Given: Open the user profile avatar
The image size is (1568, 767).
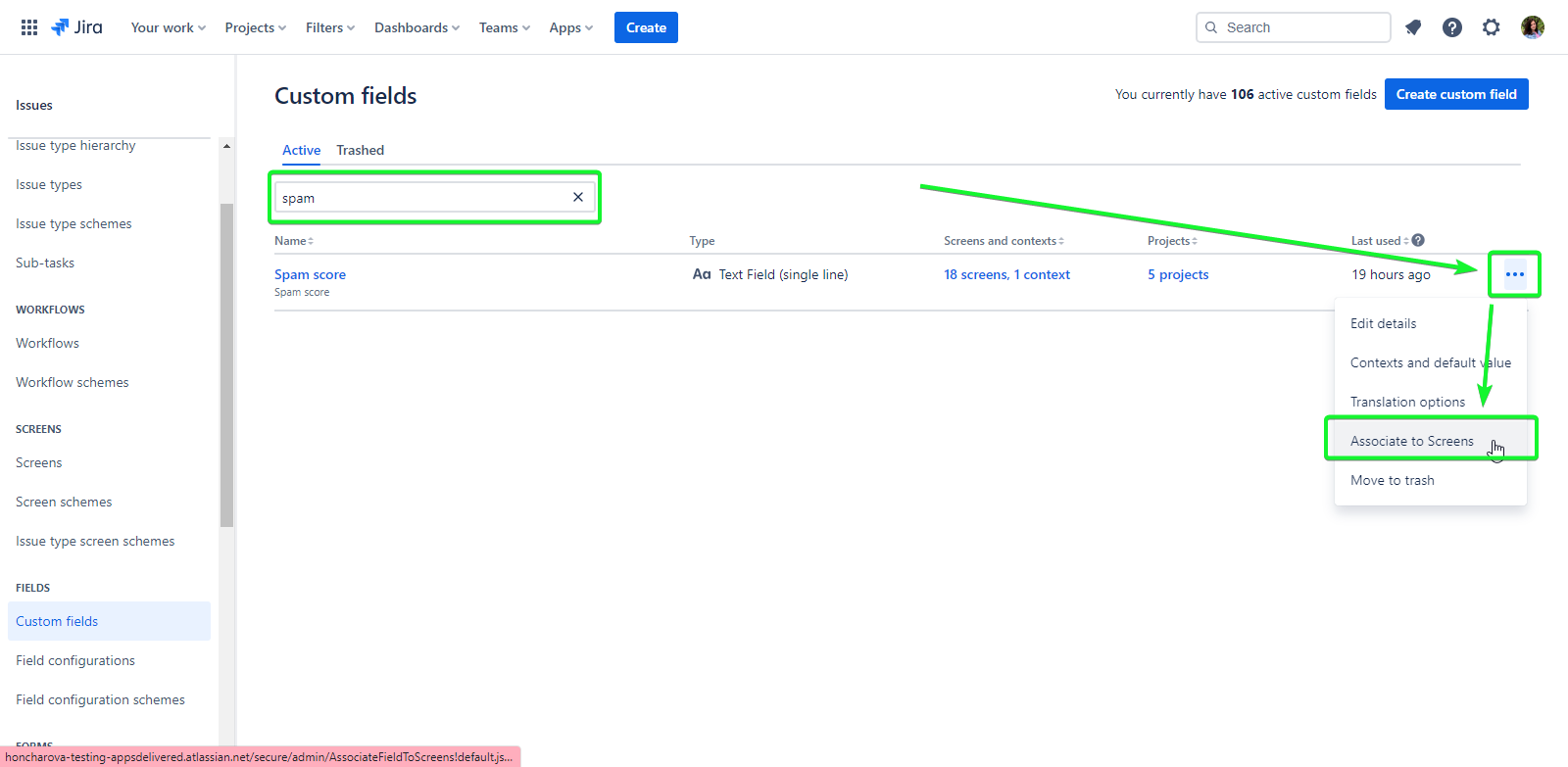Looking at the screenshot, I should (x=1533, y=27).
